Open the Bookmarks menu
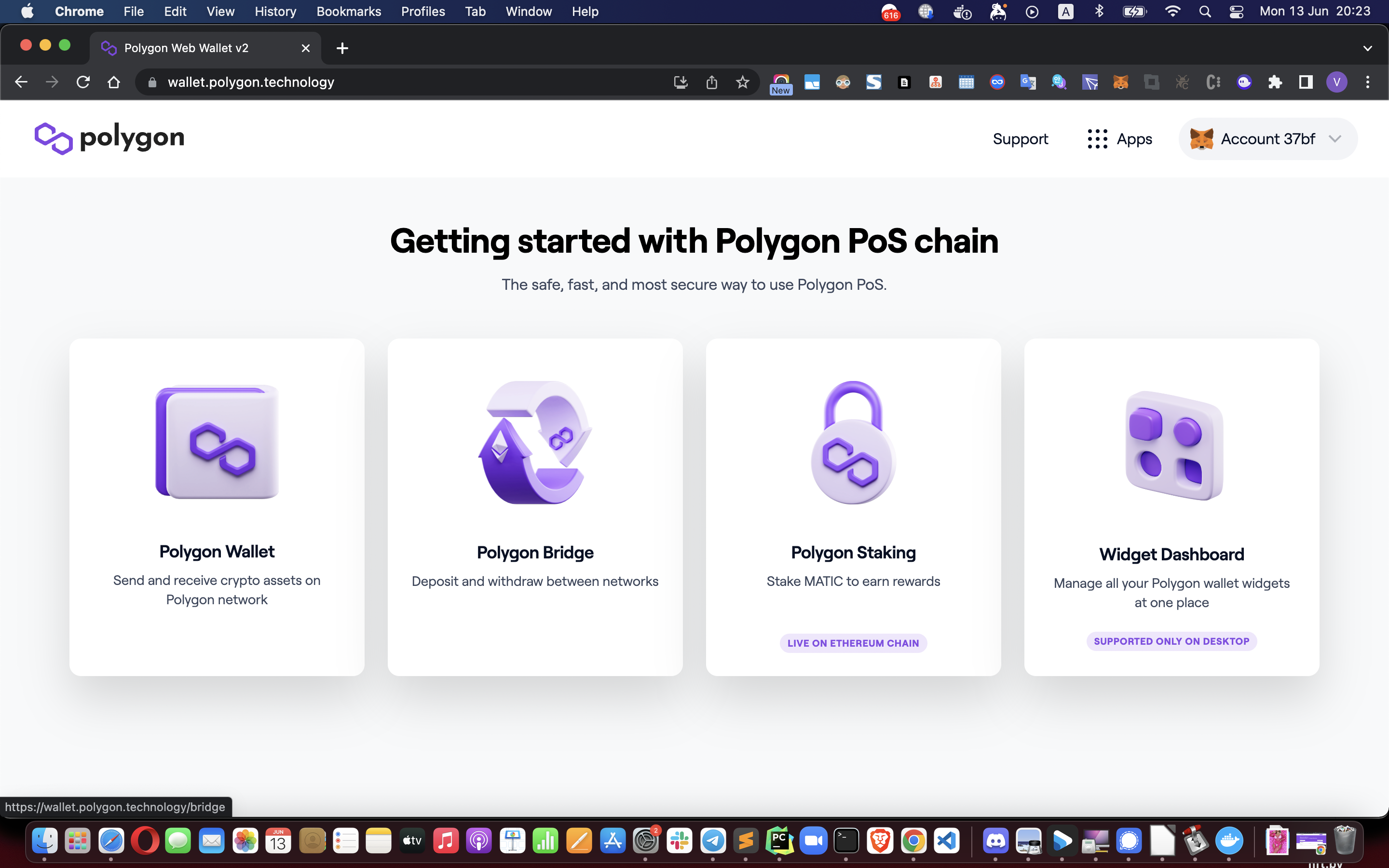This screenshot has width=1389, height=868. 348,12
